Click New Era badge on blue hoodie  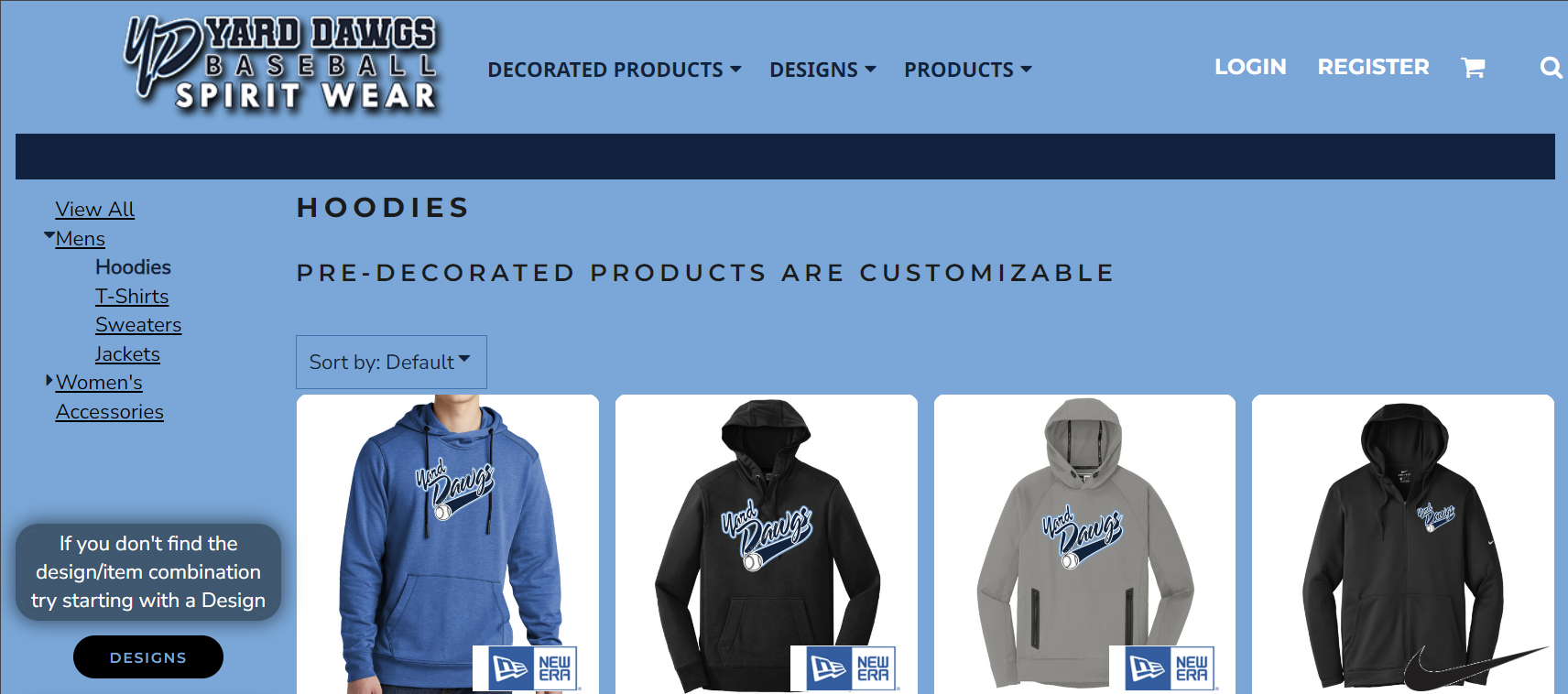point(526,667)
